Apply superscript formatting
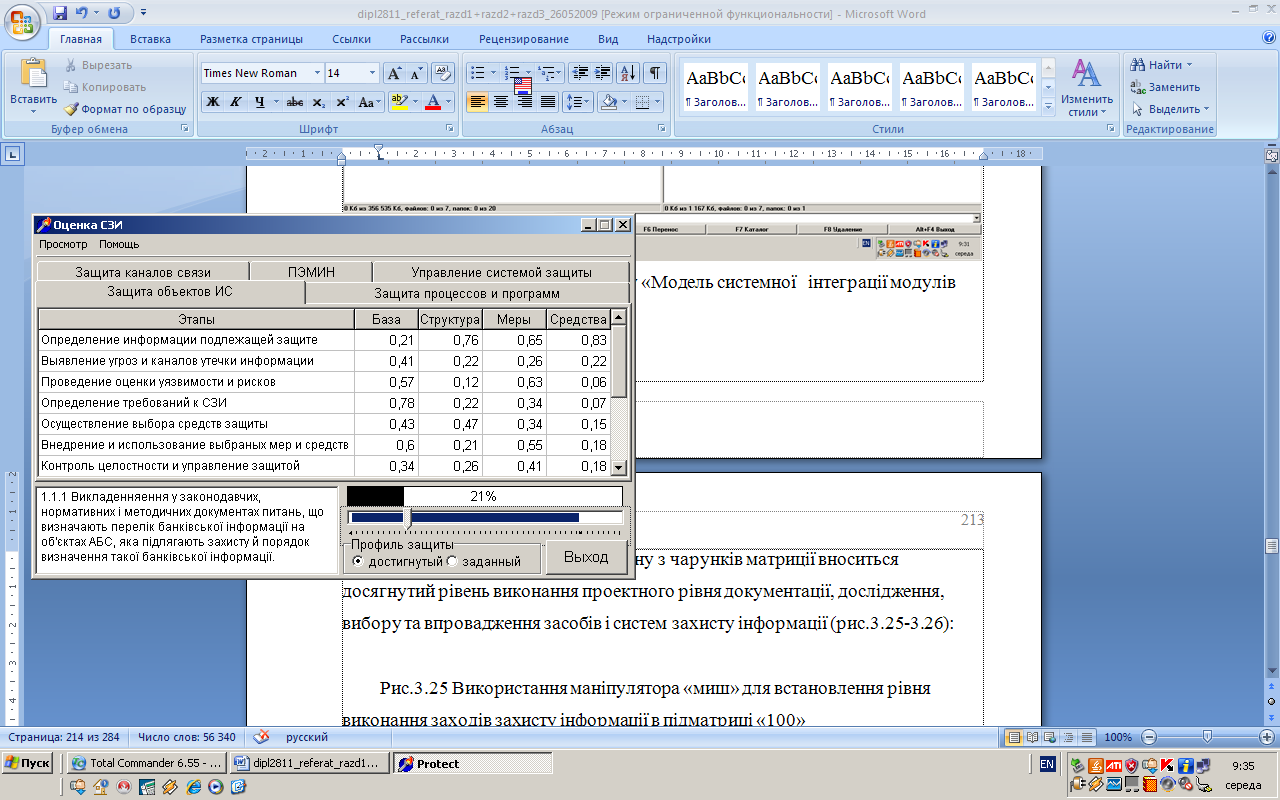This screenshot has width=1280, height=800. coord(342,102)
